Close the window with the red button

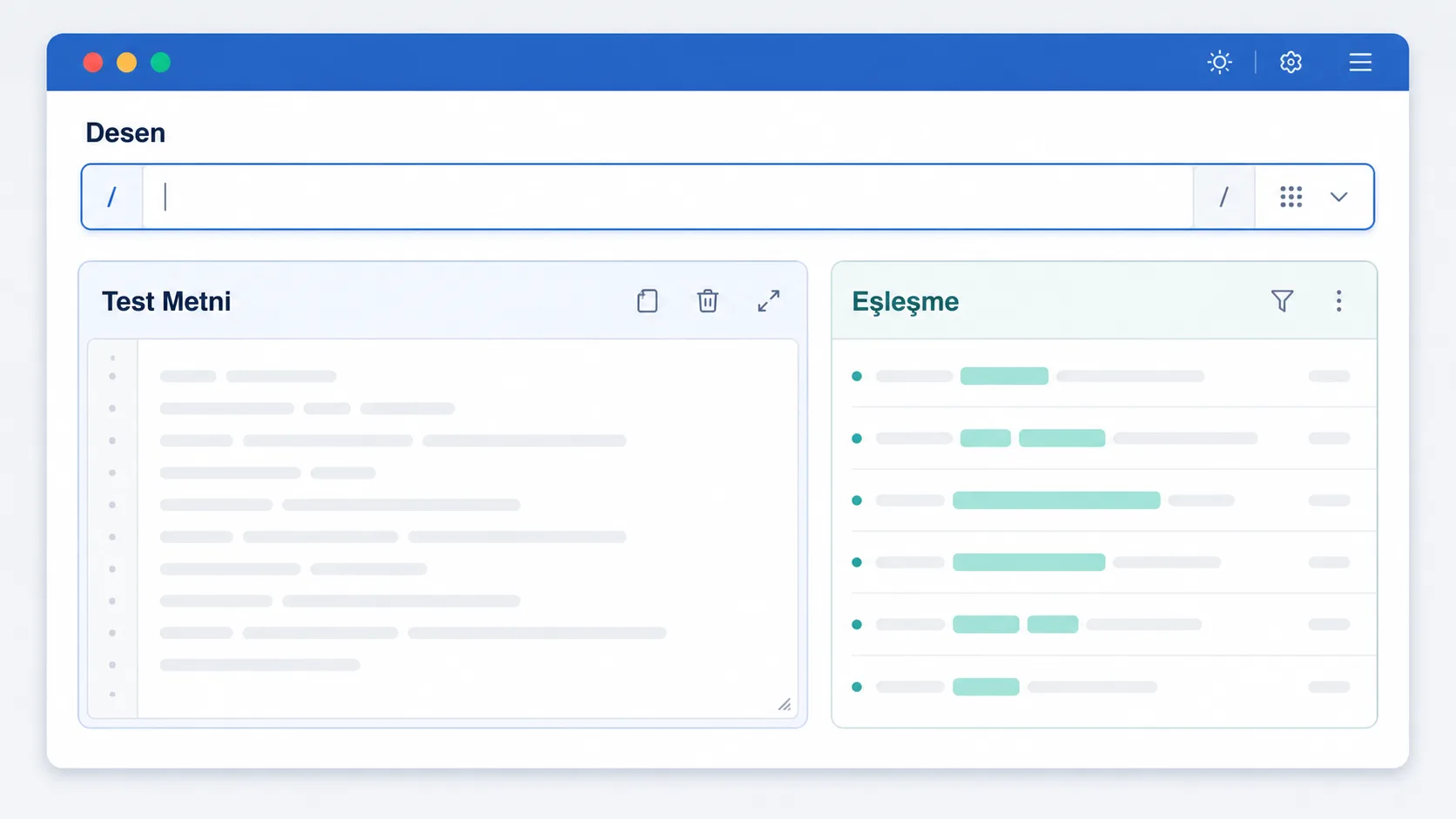point(93,63)
